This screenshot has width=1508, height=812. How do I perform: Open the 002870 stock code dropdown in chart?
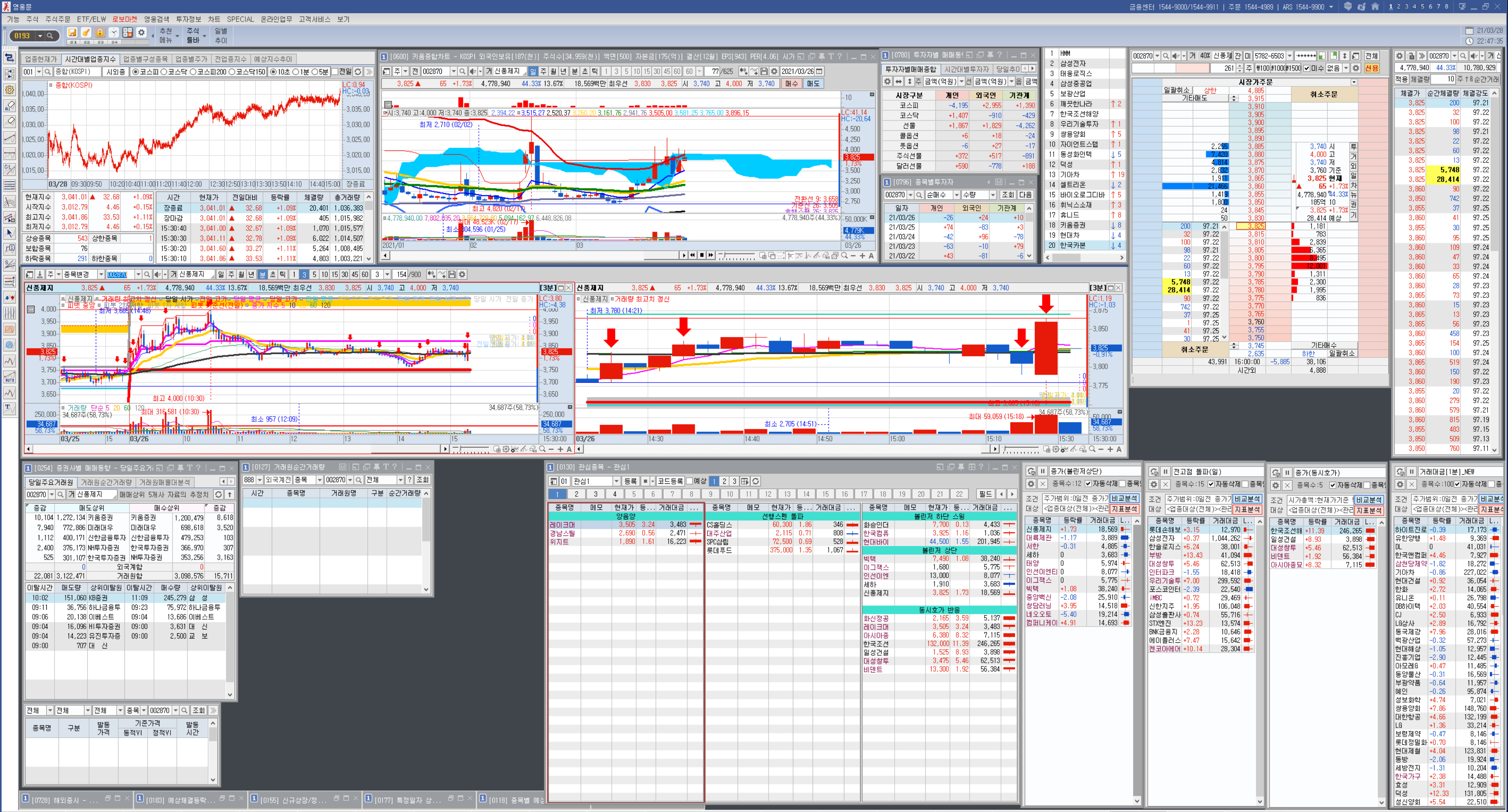453,71
